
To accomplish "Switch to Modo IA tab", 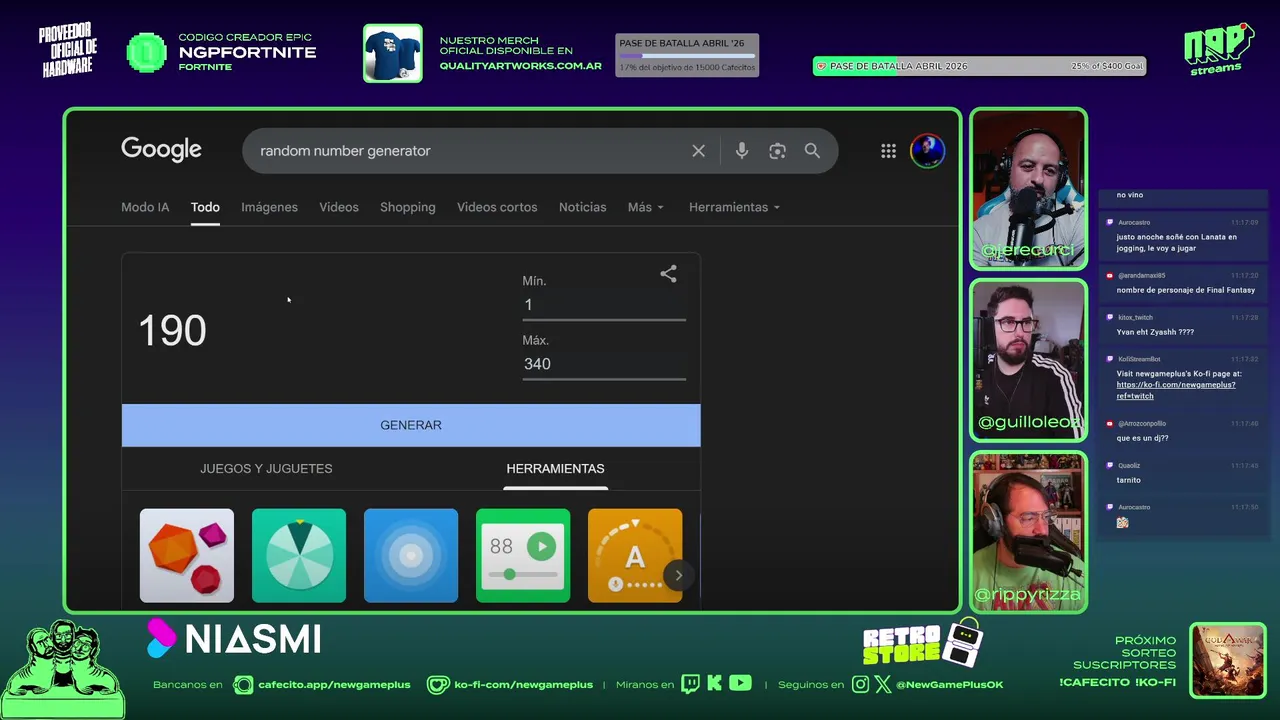I will click(145, 207).
